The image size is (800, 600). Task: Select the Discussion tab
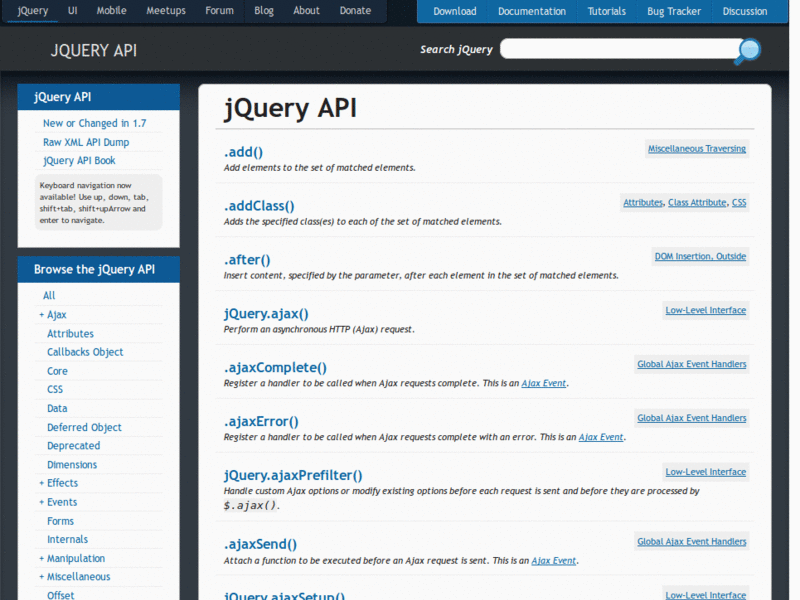pos(744,11)
